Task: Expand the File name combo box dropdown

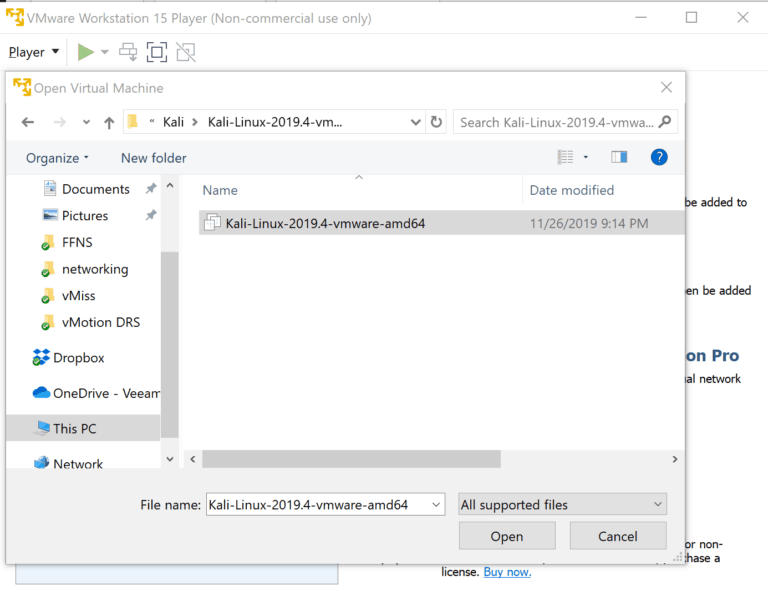Action: (436, 505)
